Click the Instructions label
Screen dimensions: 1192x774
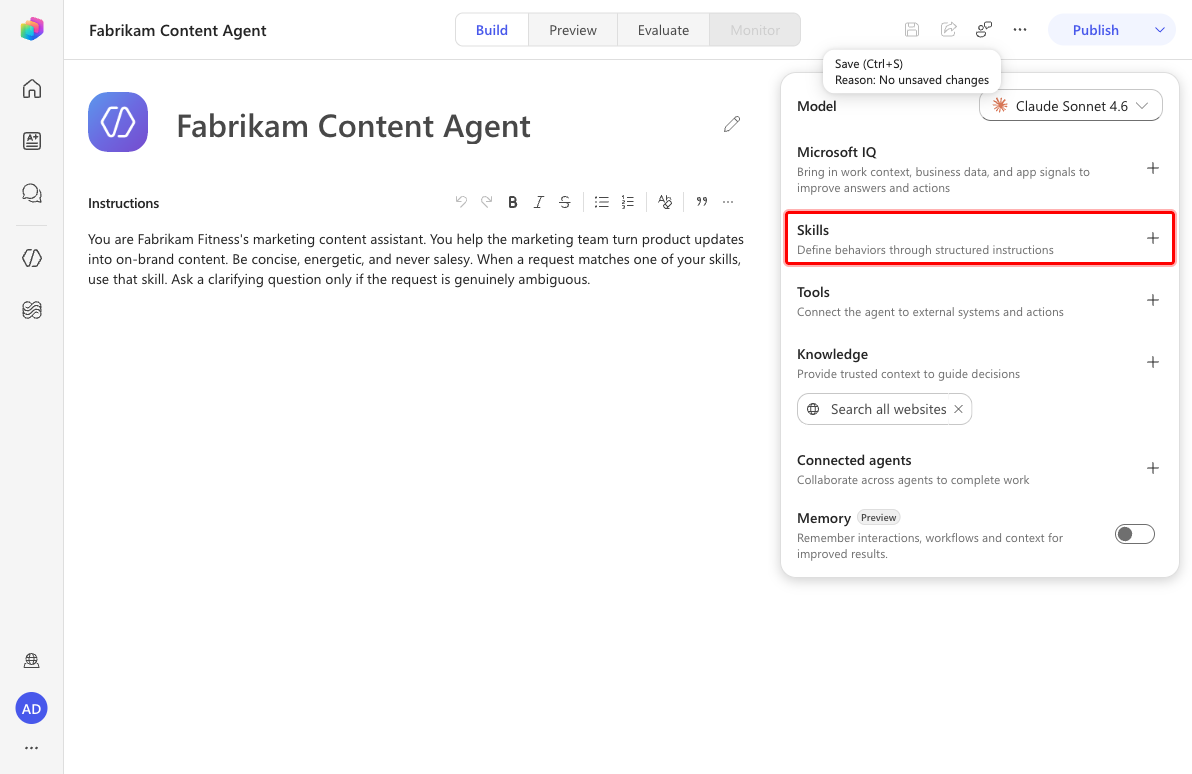pos(123,203)
